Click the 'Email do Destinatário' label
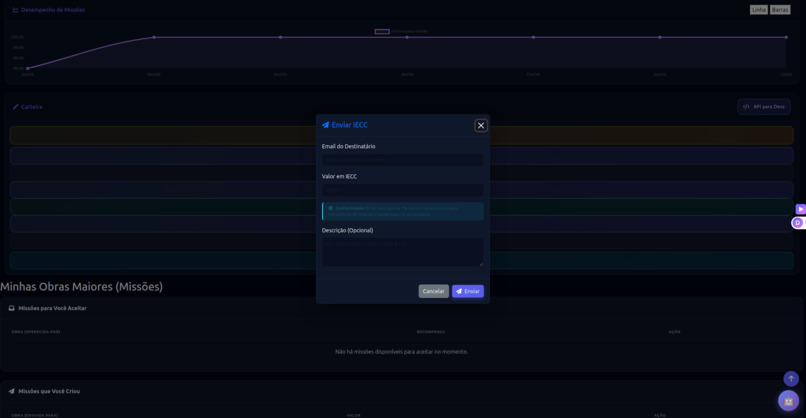Screen dimensions: 806x418 click(x=349, y=147)
